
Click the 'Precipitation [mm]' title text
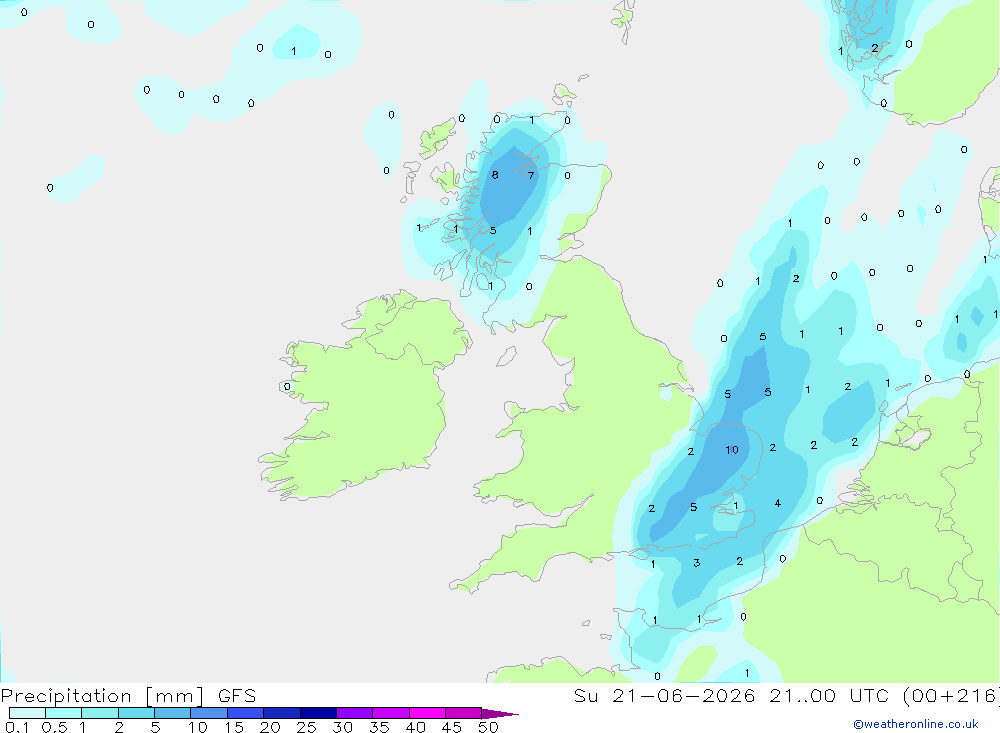click(102, 696)
